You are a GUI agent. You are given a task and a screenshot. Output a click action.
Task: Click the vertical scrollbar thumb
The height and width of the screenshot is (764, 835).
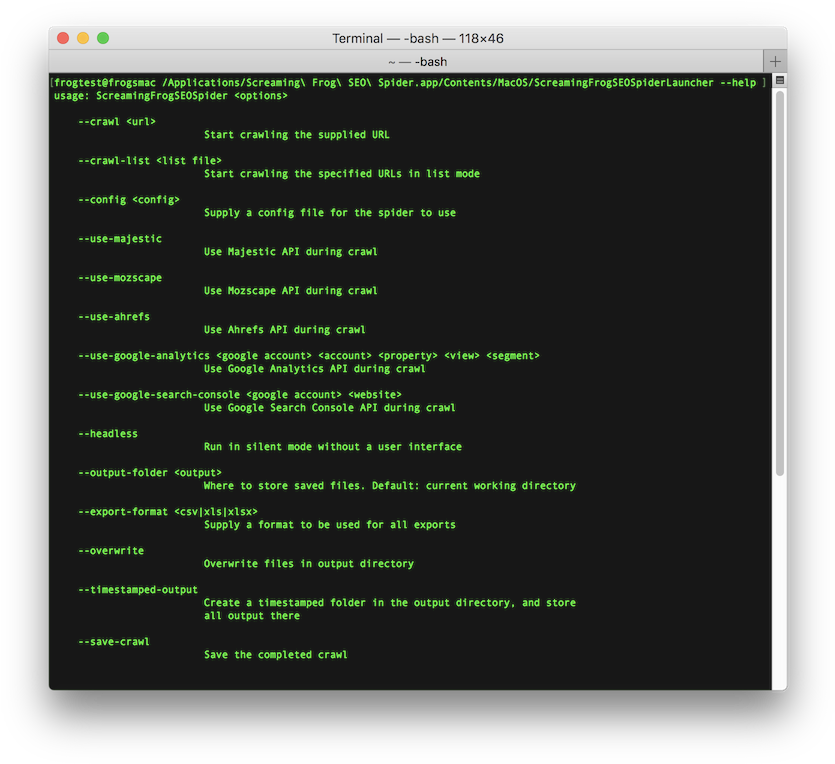point(780,283)
